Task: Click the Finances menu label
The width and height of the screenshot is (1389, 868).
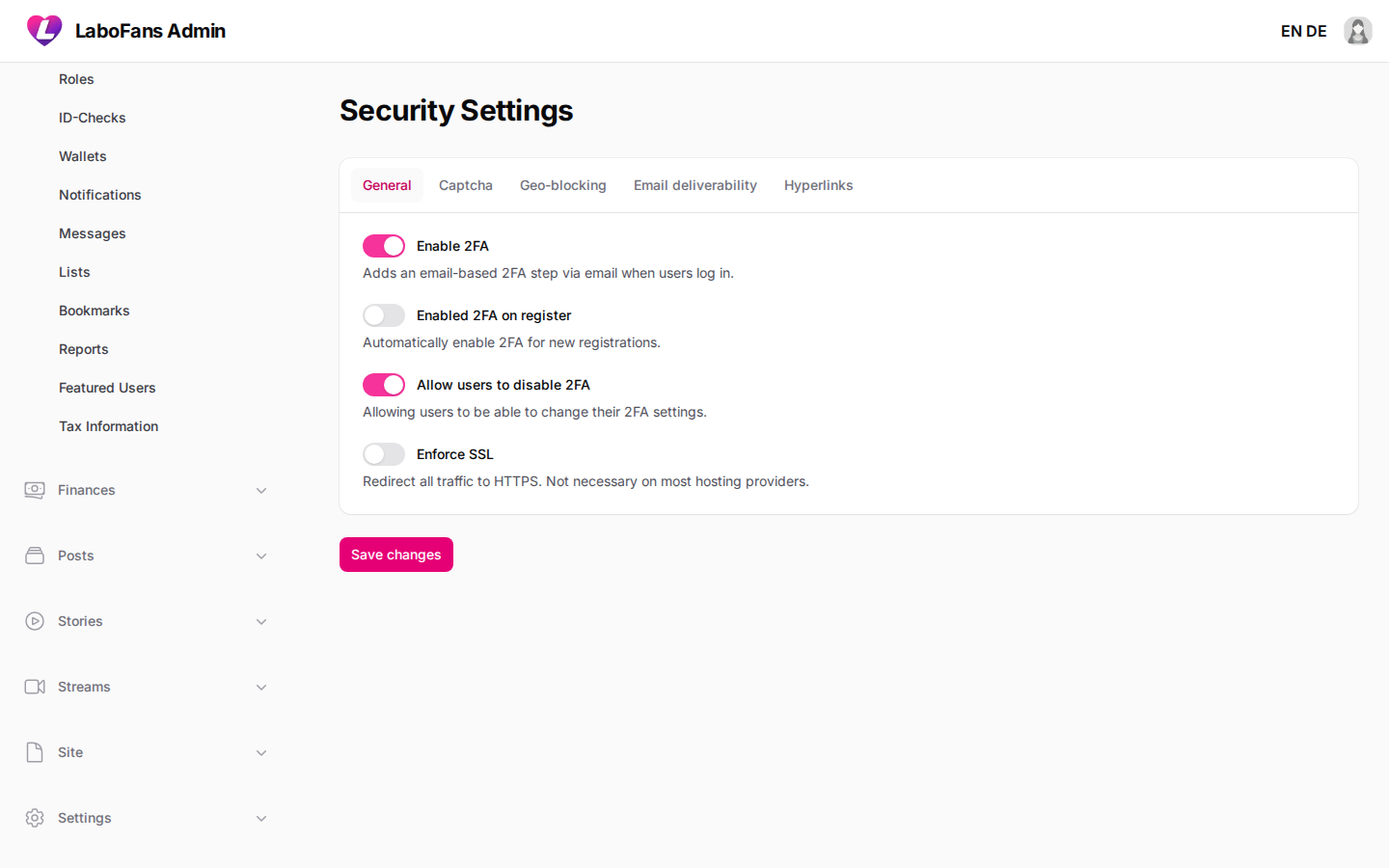Action: pos(87,490)
